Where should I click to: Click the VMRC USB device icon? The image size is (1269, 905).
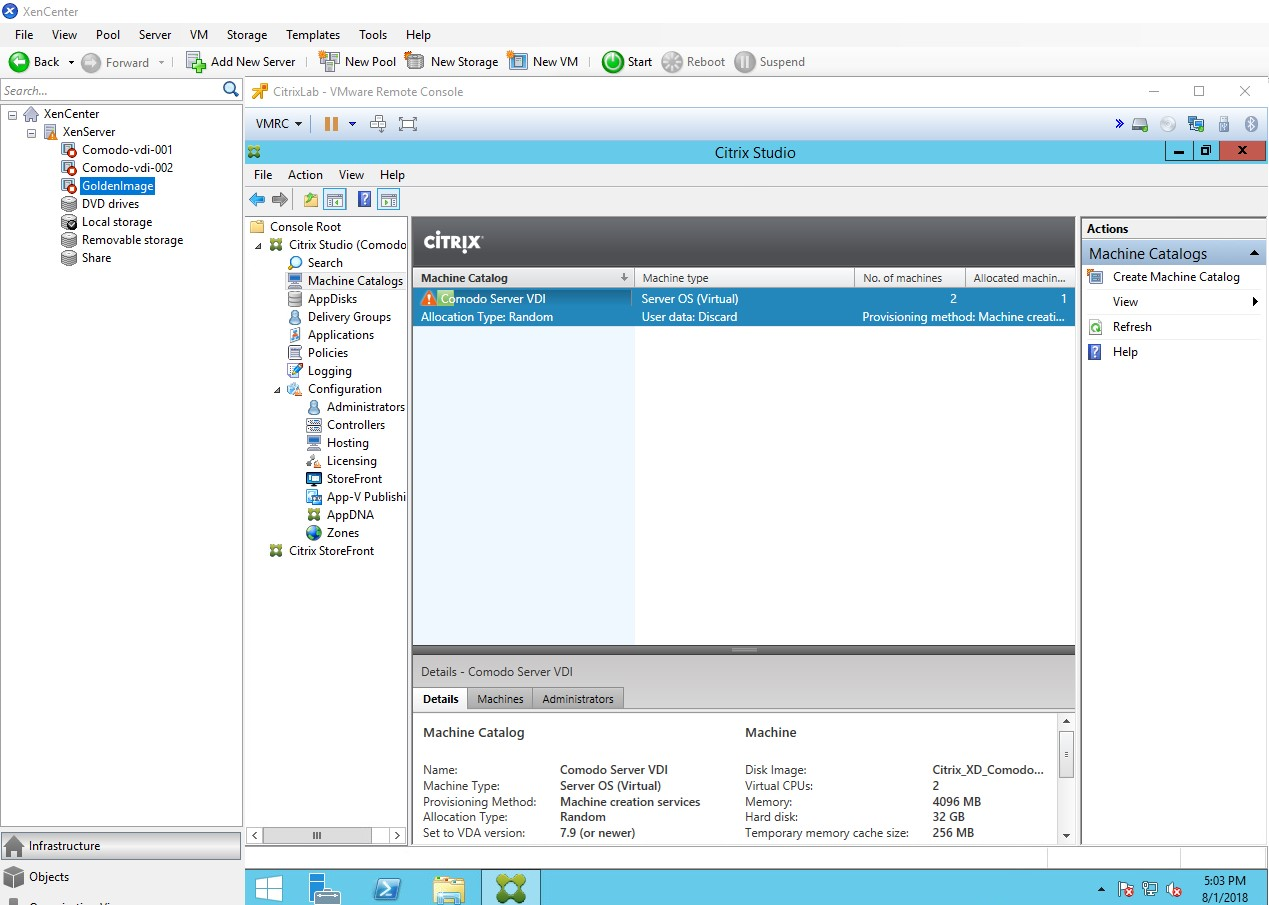[x=1223, y=124]
